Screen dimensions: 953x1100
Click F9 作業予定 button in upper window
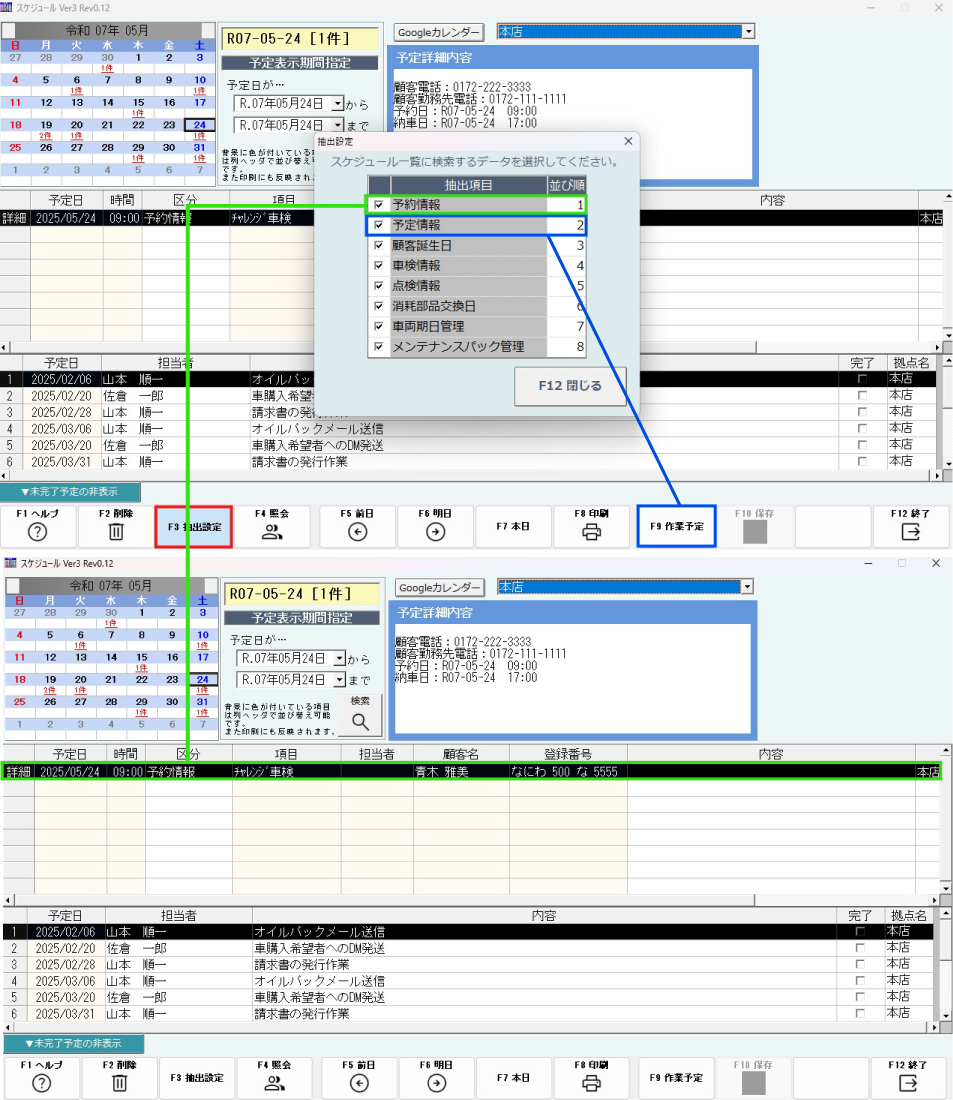pyautogui.click(x=677, y=527)
